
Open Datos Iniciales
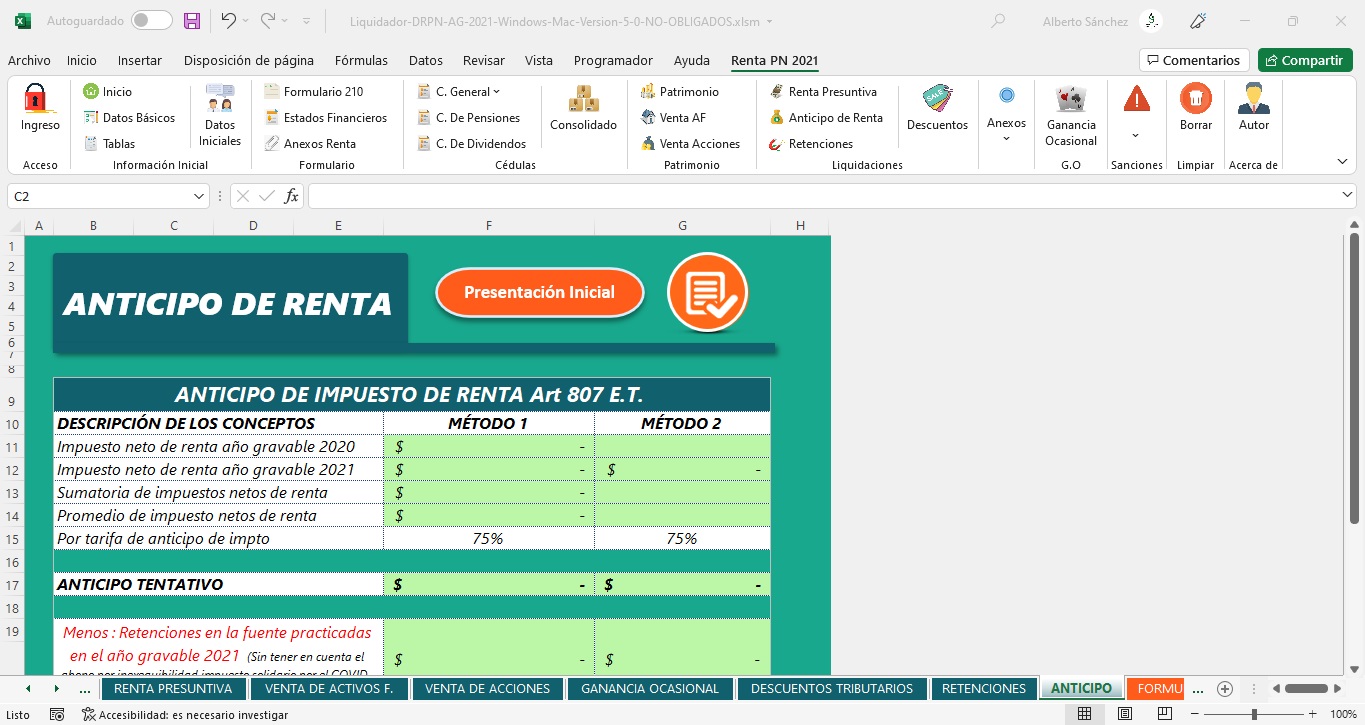coord(220,115)
